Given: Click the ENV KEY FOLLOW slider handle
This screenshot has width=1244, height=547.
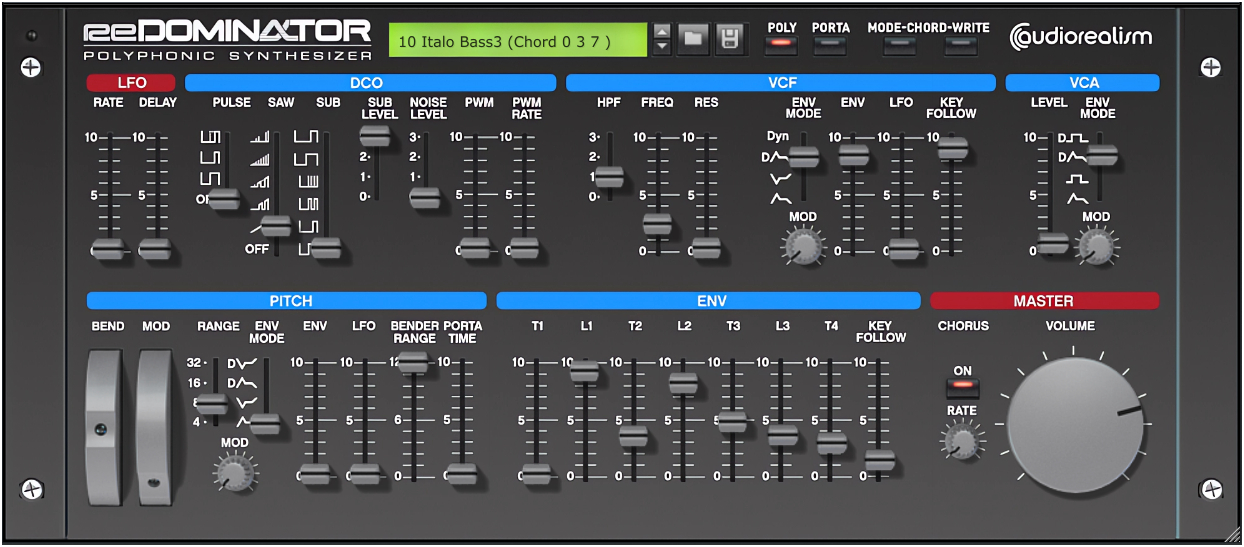Looking at the screenshot, I should [x=880, y=459].
